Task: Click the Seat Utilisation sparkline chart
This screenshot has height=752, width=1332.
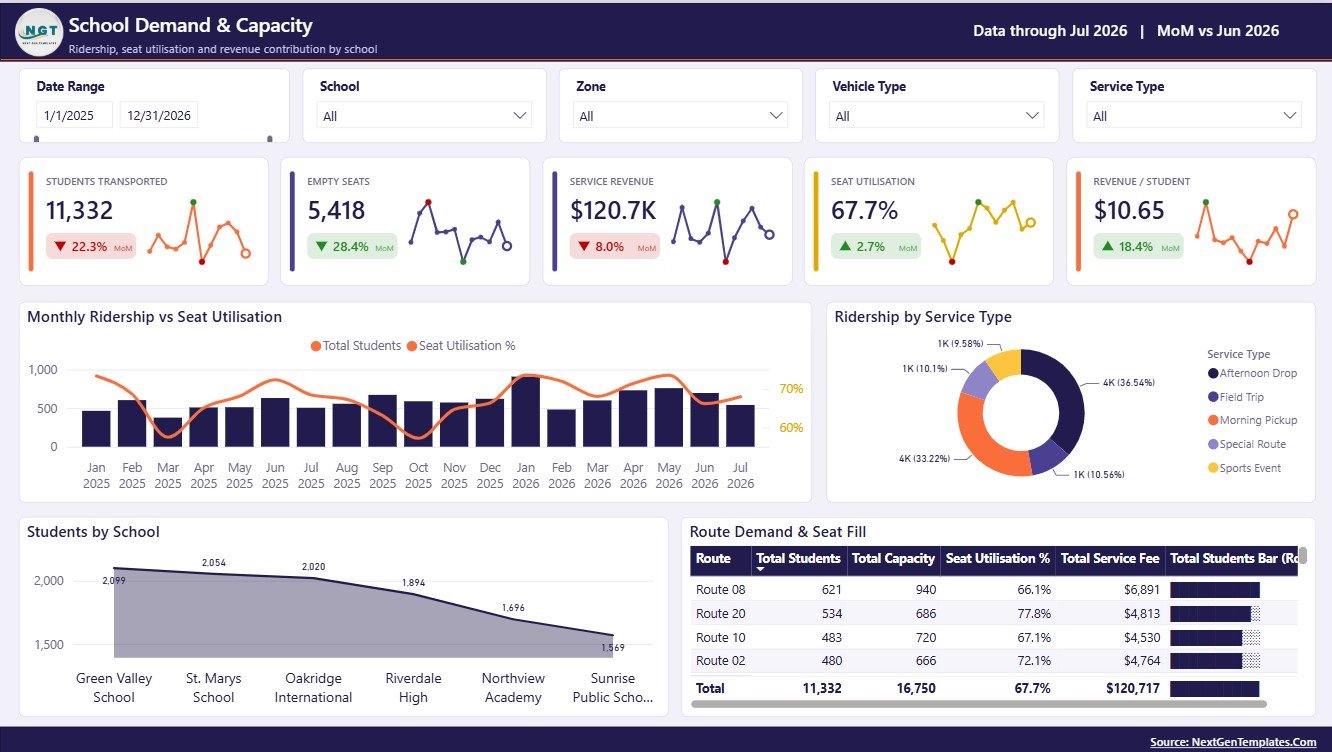Action: click(x=984, y=231)
